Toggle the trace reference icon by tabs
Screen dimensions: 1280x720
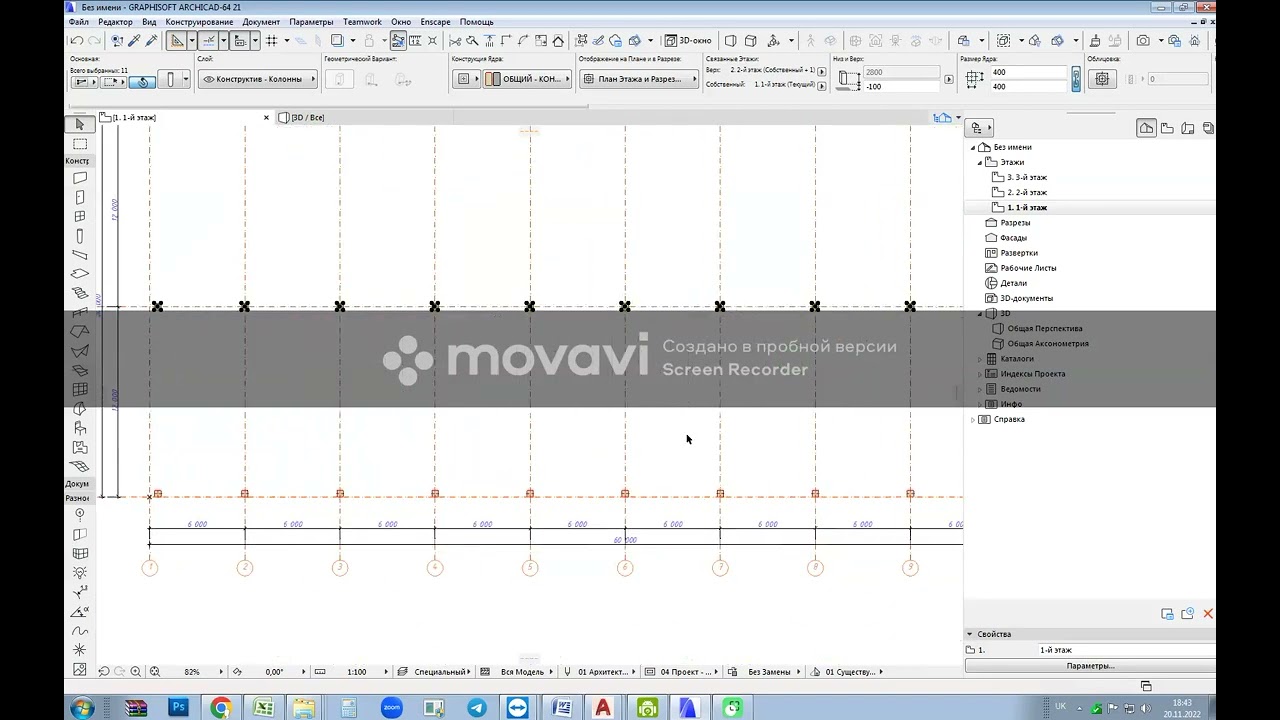coord(942,118)
